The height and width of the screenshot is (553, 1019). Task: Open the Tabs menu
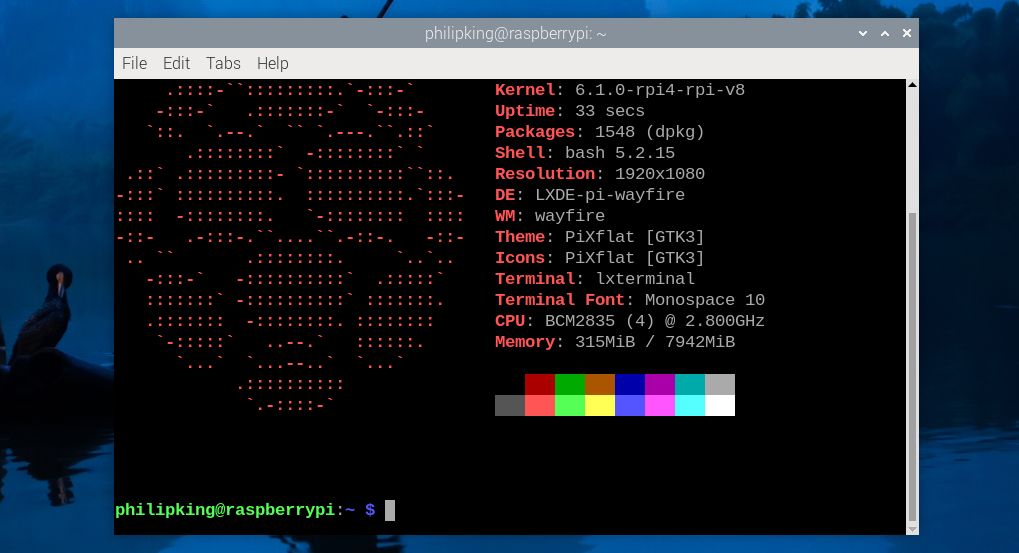(223, 63)
